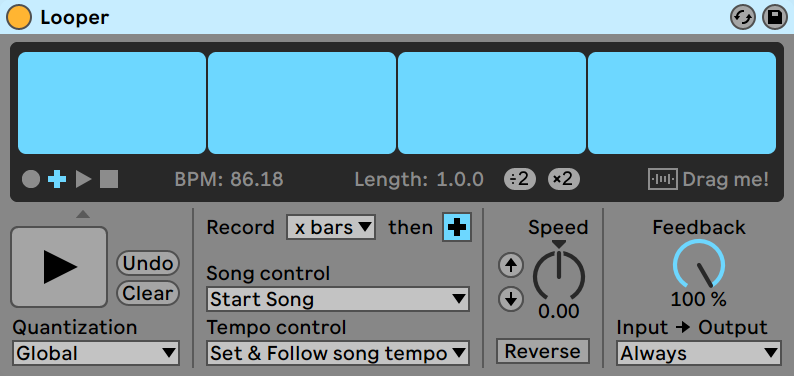Open the Song control Start Song dropdown
This screenshot has width=794, height=376.
coord(338,299)
